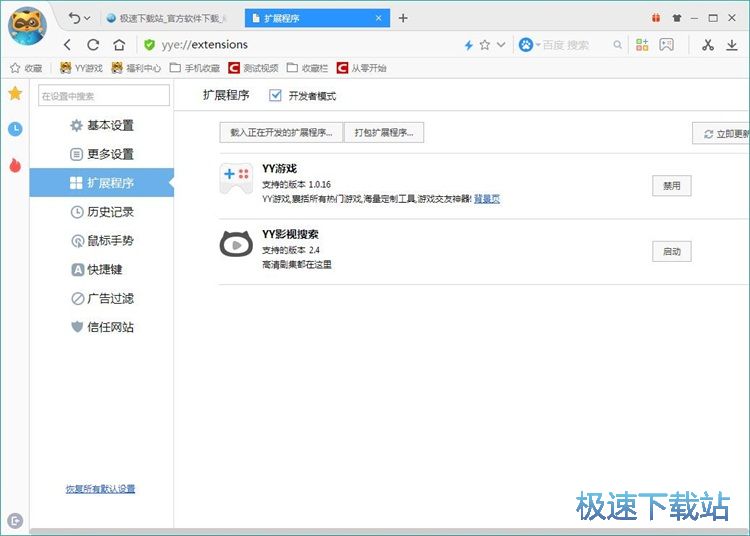750x536 pixels.
Task: Reload the page with refresh icon
Action: pos(93,45)
